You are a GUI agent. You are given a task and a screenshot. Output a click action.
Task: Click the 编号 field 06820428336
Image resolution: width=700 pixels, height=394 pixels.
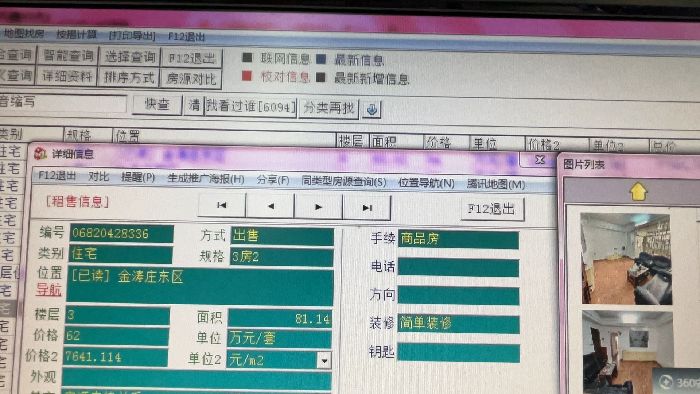tap(121, 233)
